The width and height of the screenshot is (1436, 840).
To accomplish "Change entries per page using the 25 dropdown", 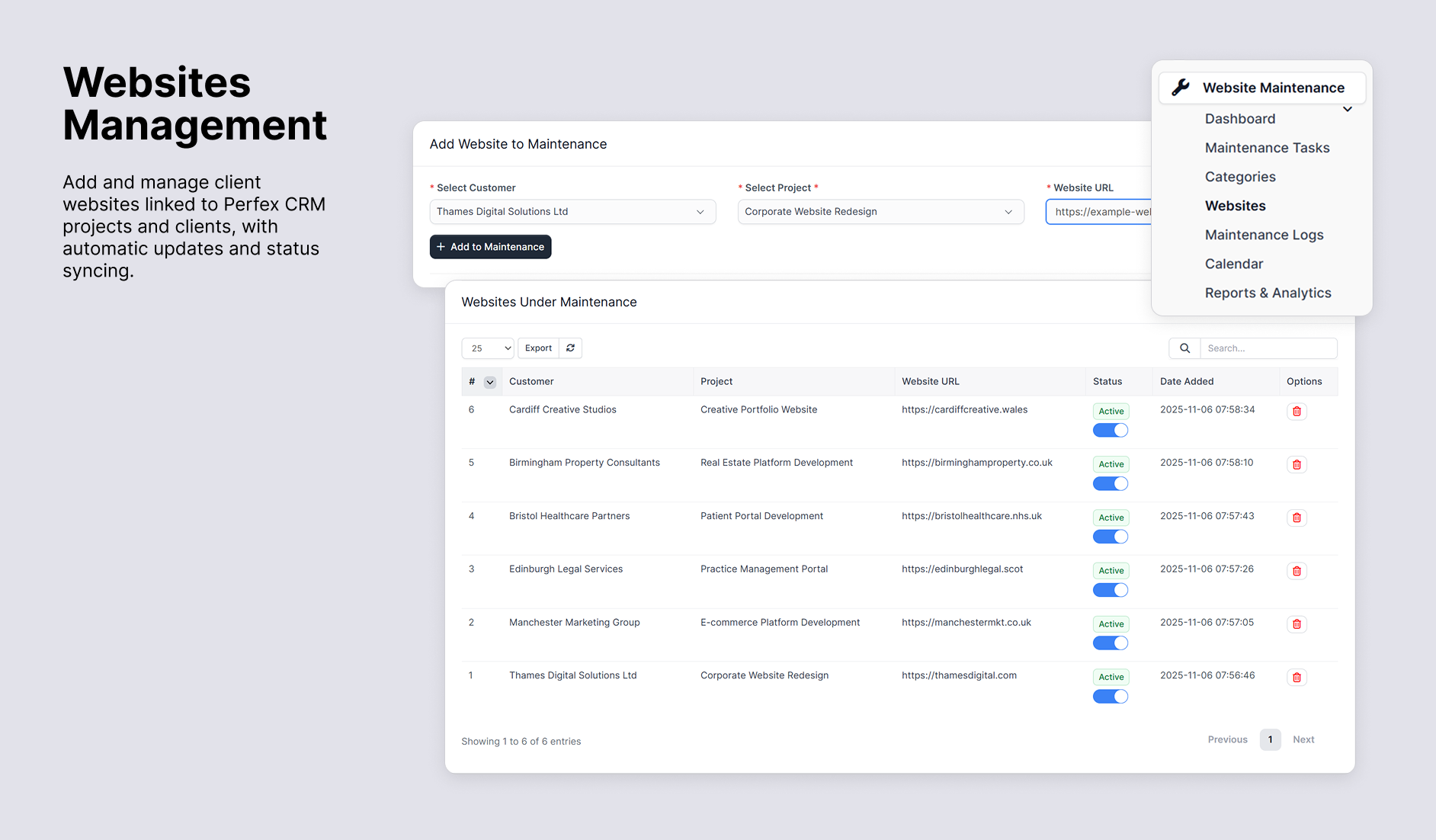I will [x=487, y=348].
